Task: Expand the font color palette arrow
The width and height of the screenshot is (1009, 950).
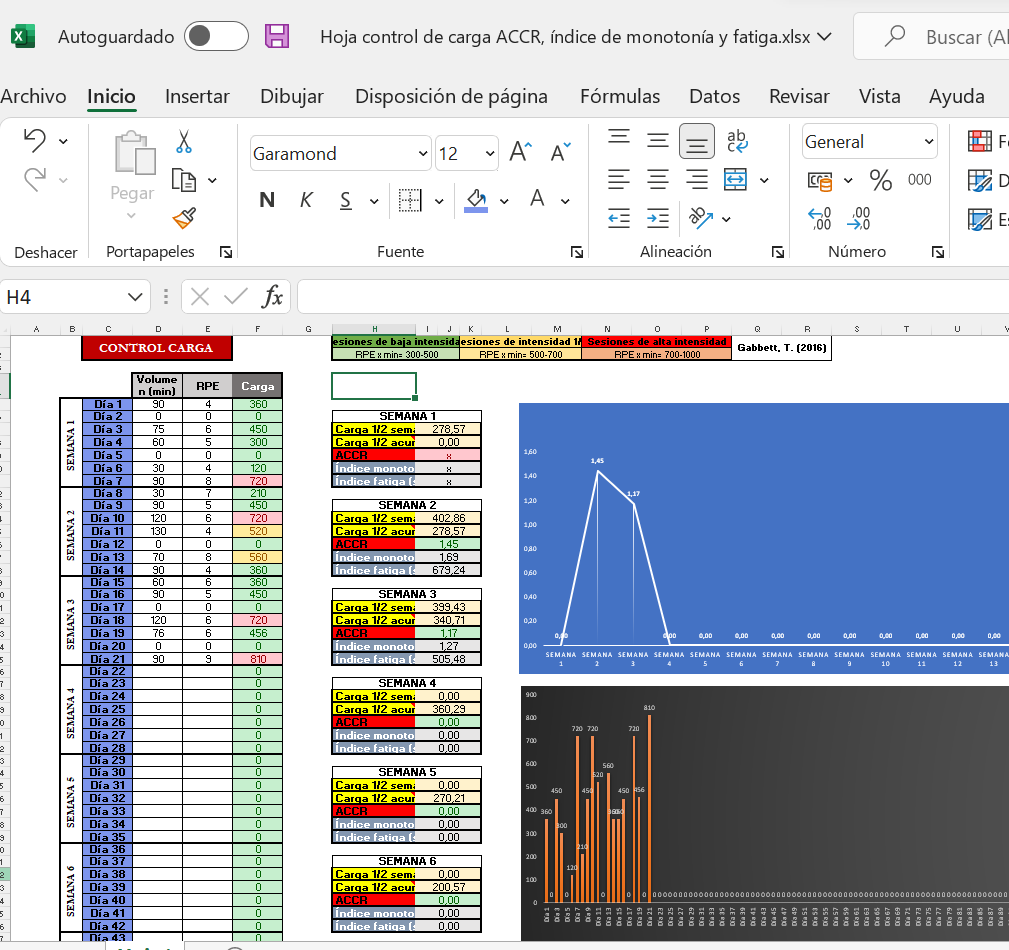Action: [565, 201]
